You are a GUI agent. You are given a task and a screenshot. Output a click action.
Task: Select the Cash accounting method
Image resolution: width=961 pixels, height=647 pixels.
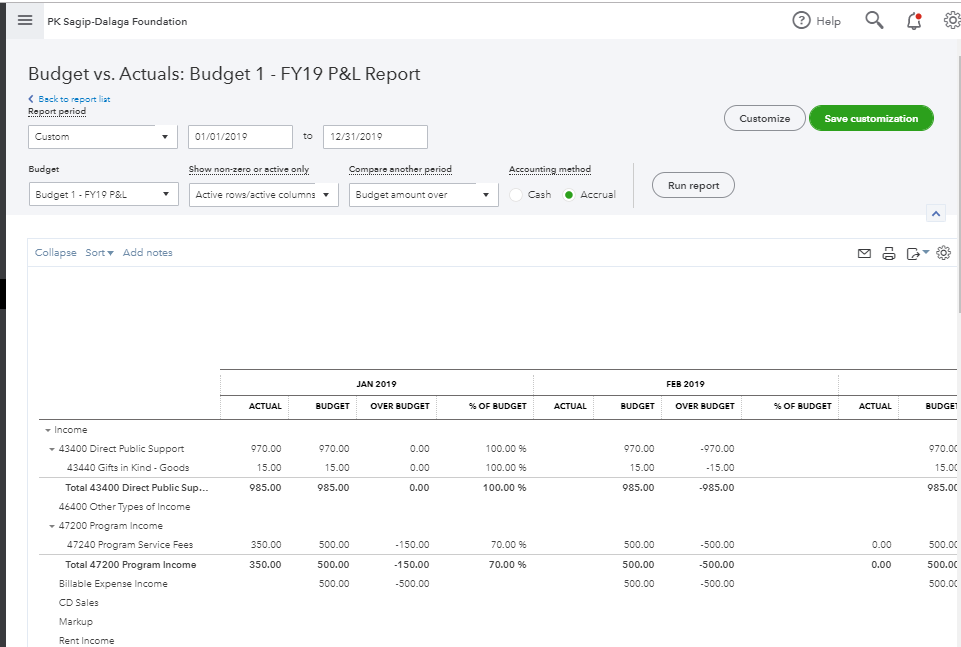pos(516,195)
